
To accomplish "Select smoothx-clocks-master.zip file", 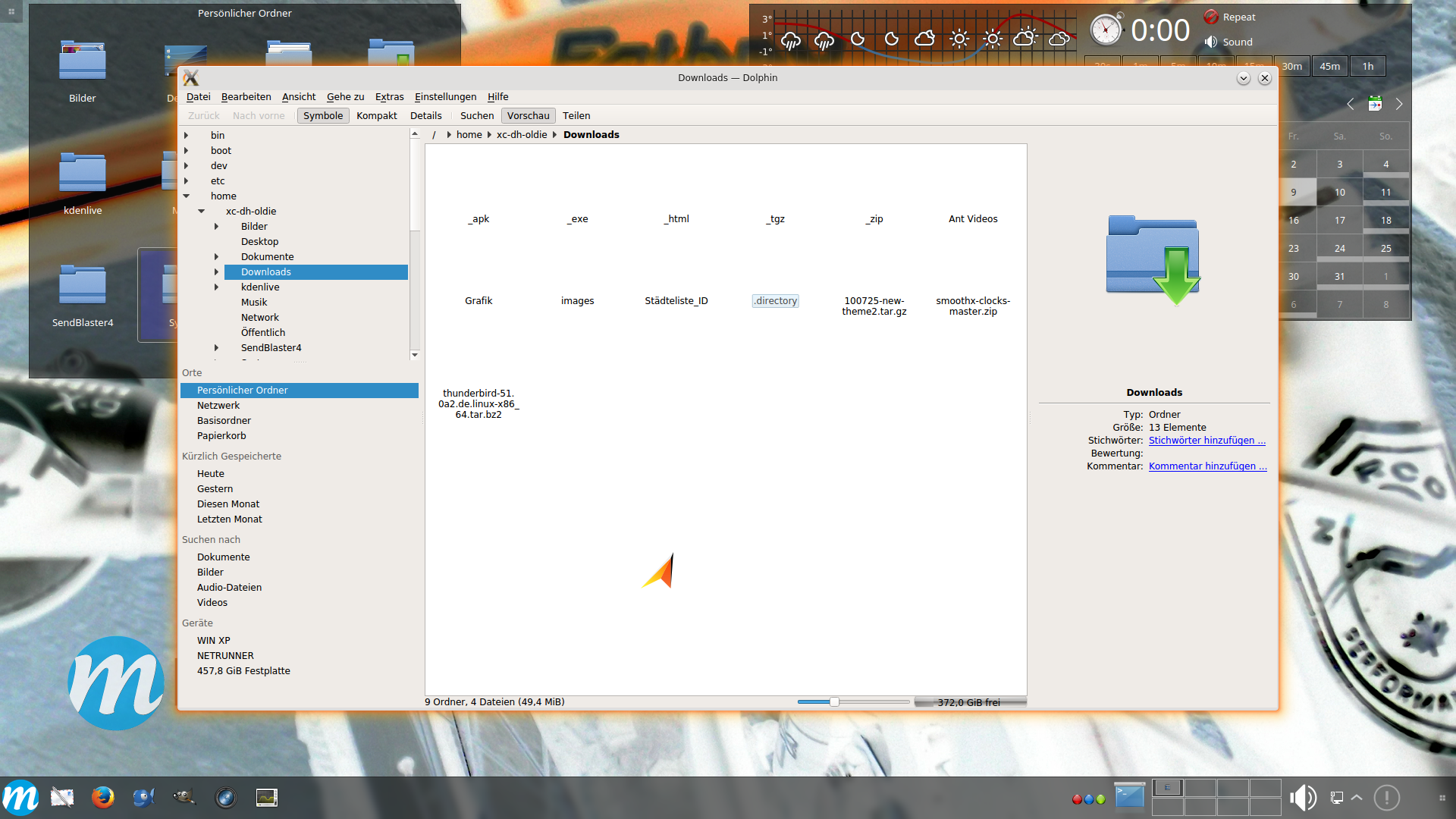I will tap(972, 306).
